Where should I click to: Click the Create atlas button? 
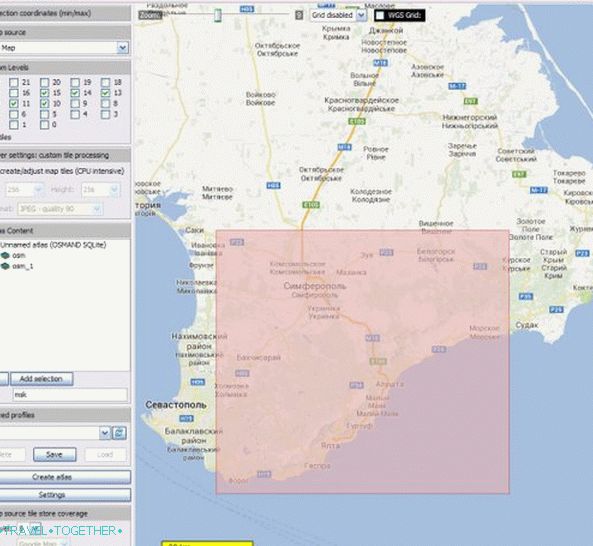pos(64,477)
